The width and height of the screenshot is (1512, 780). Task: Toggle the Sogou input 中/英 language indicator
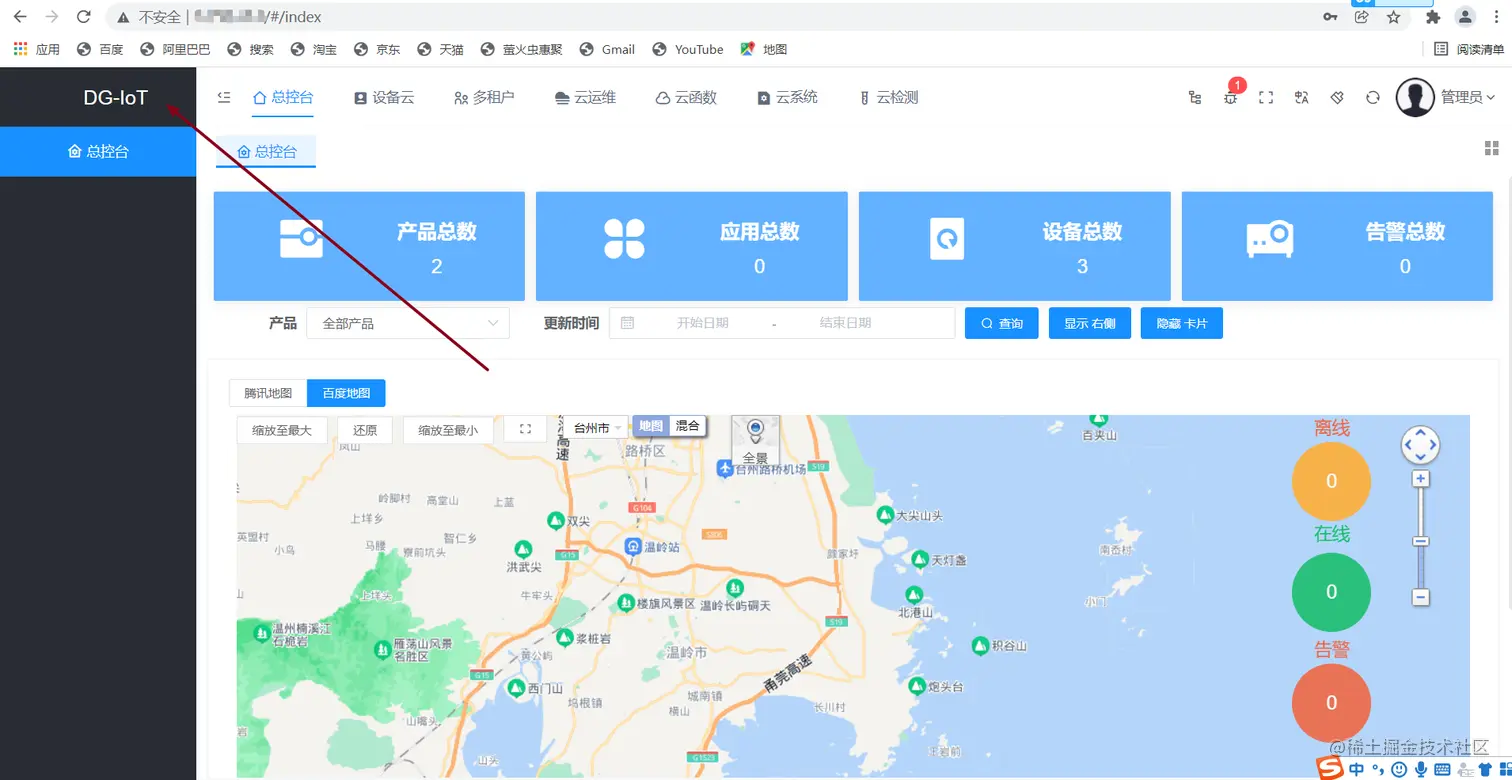click(1357, 768)
